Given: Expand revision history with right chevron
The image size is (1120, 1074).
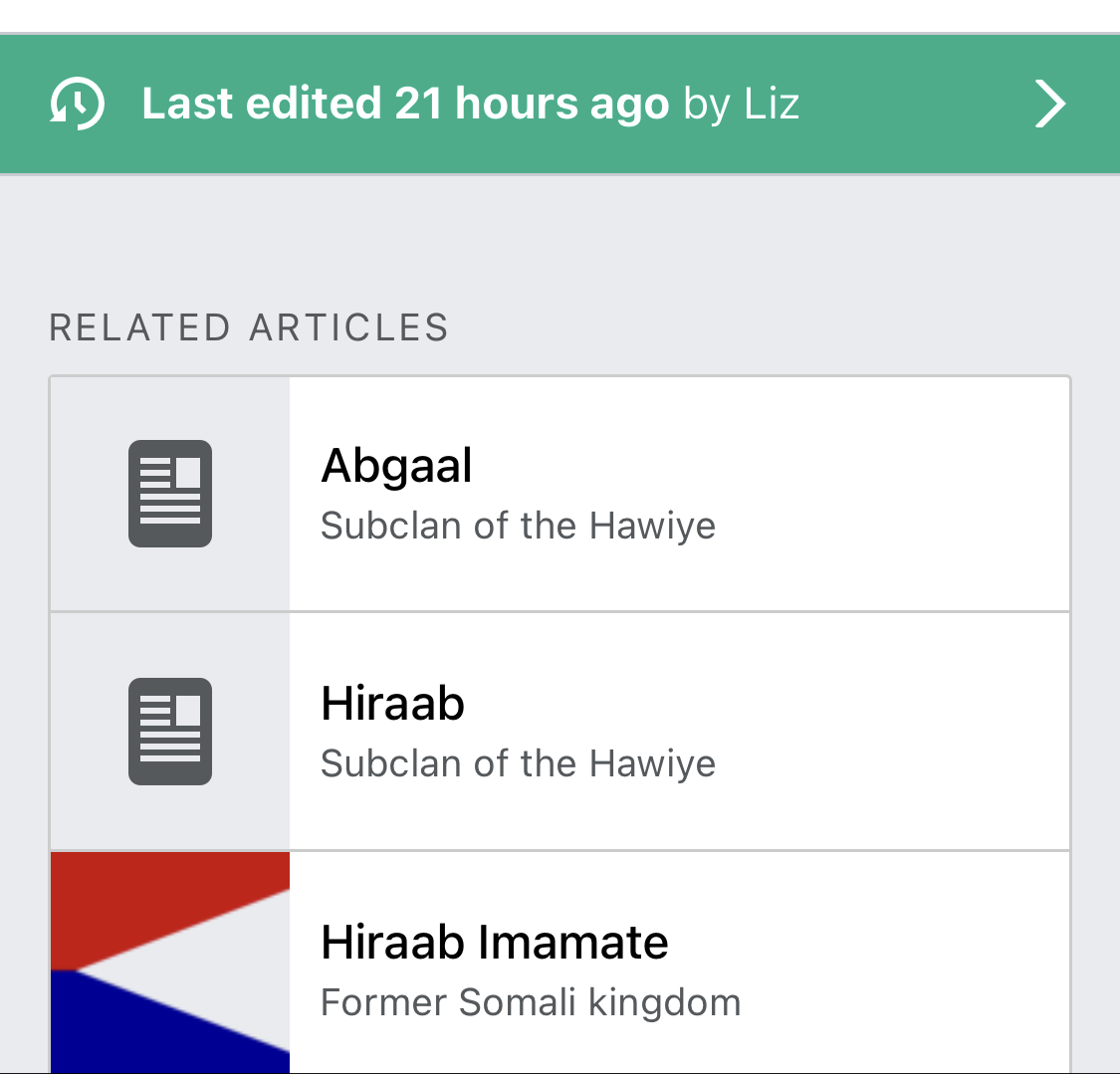Looking at the screenshot, I should (x=1050, y=104).
